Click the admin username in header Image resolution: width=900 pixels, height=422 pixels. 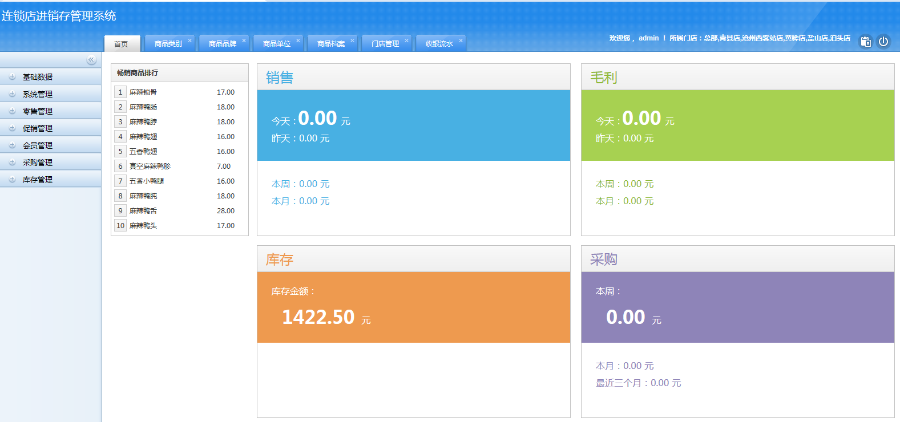pos(648,38)
